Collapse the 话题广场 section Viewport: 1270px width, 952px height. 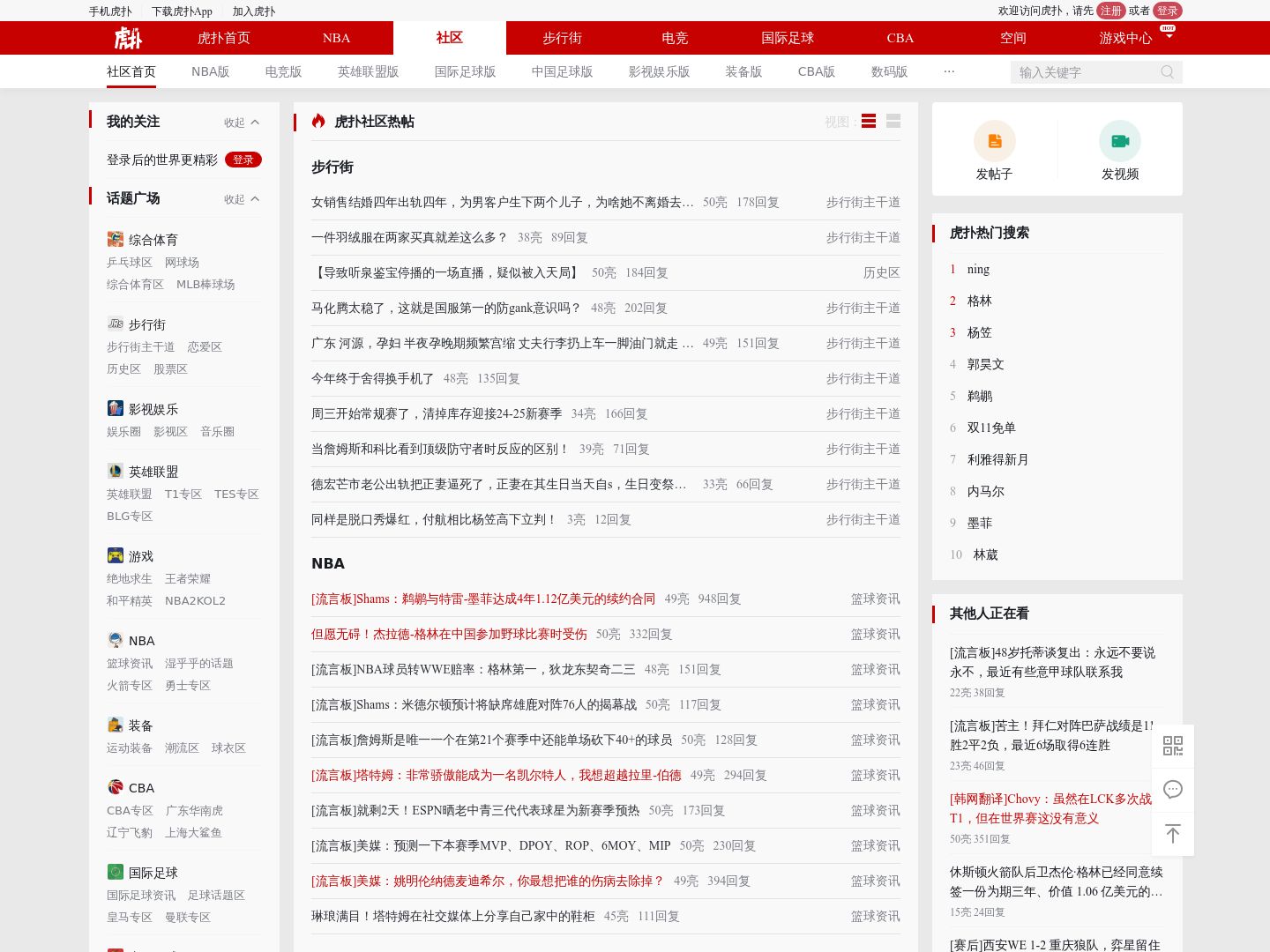(242, 199)
